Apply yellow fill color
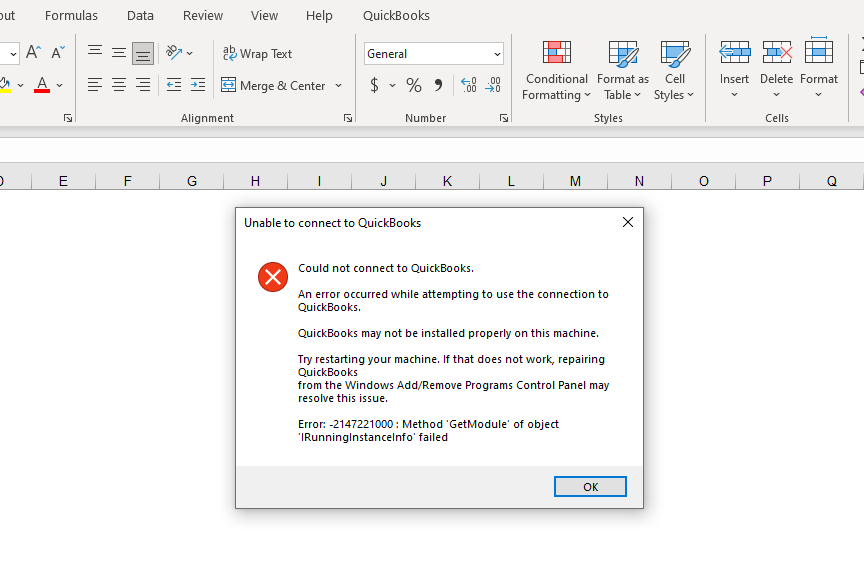 pyautogui.click(x=5, y=85)
